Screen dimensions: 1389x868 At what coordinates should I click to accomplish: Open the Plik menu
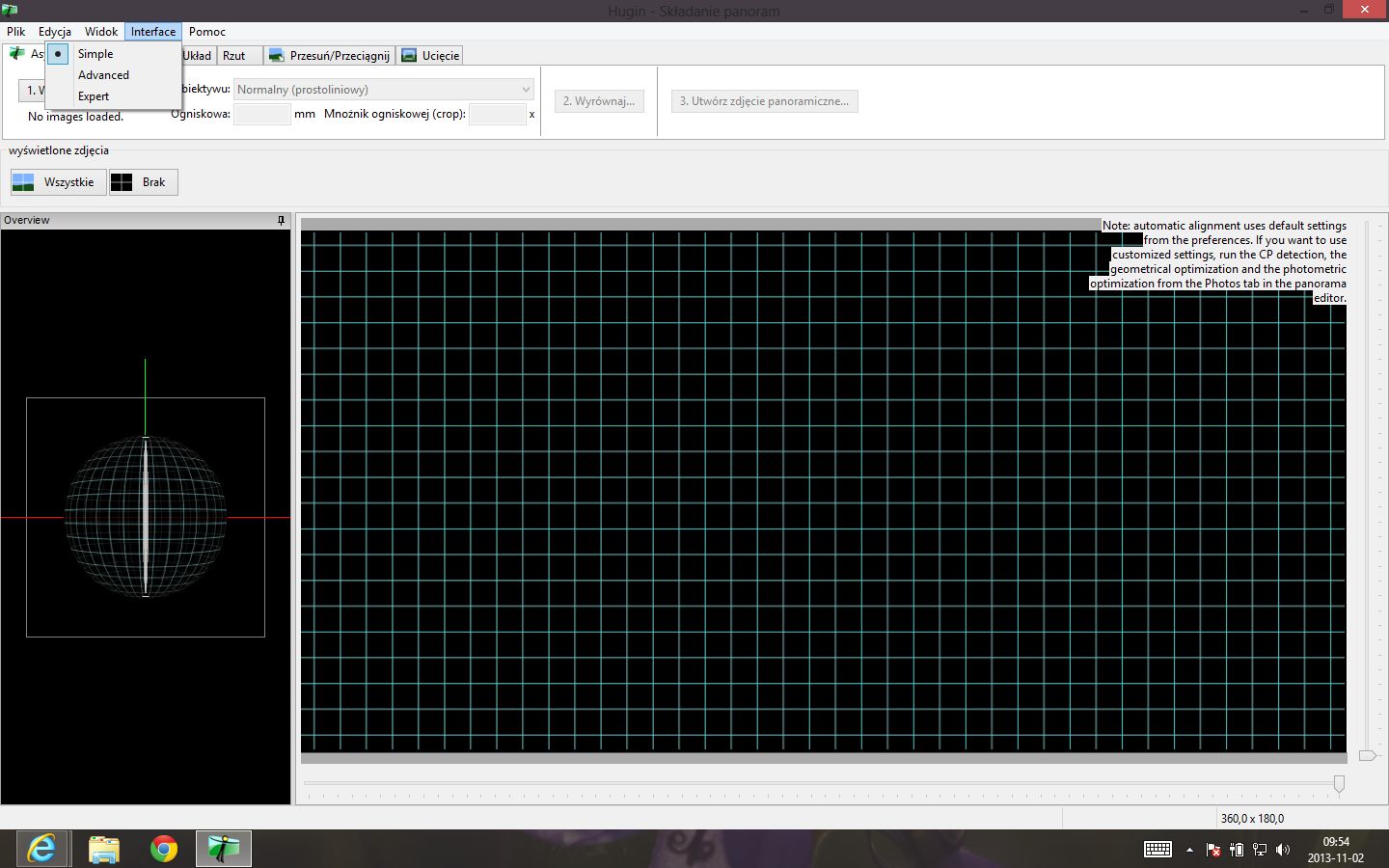(15, 32)
